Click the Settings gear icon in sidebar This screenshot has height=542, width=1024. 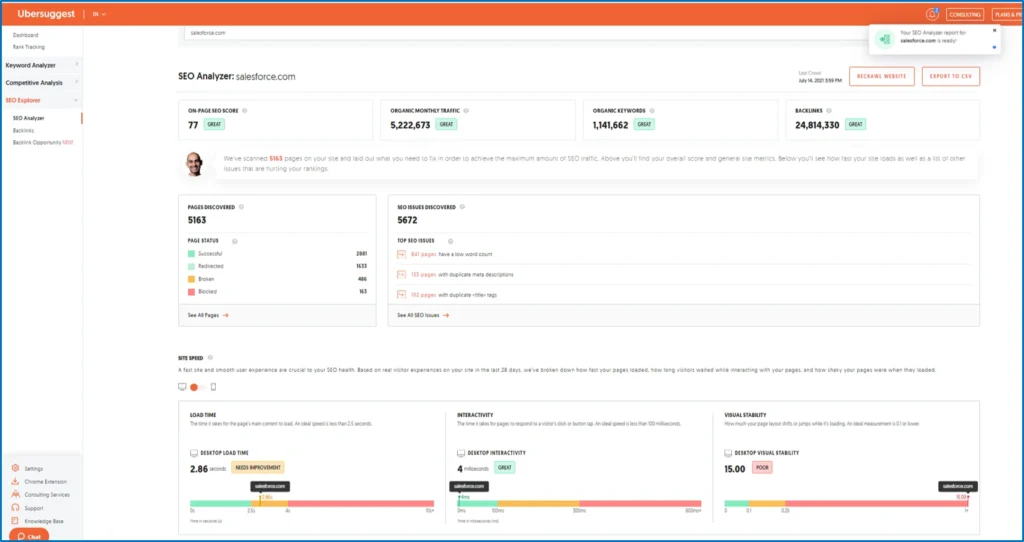click(x=15, y=468)
